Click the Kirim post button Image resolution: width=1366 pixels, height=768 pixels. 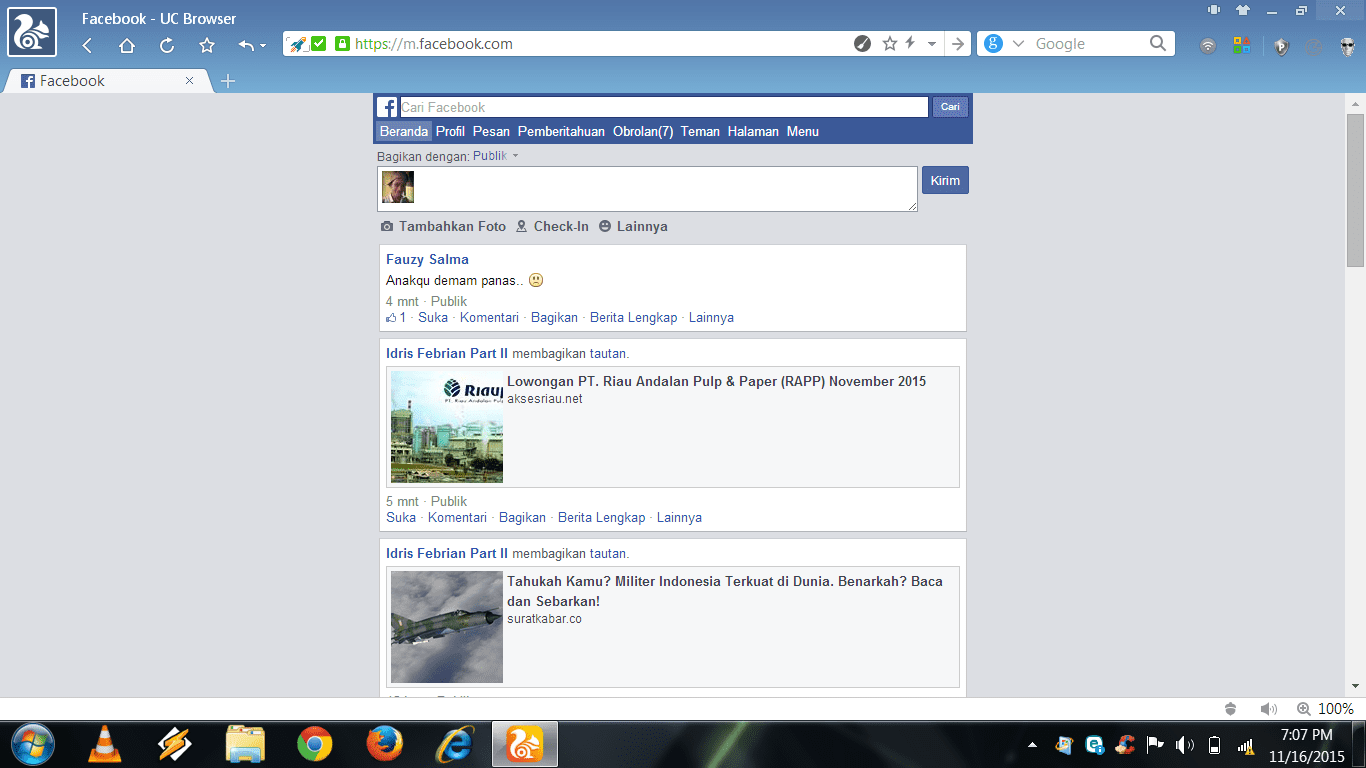(945, 180)
